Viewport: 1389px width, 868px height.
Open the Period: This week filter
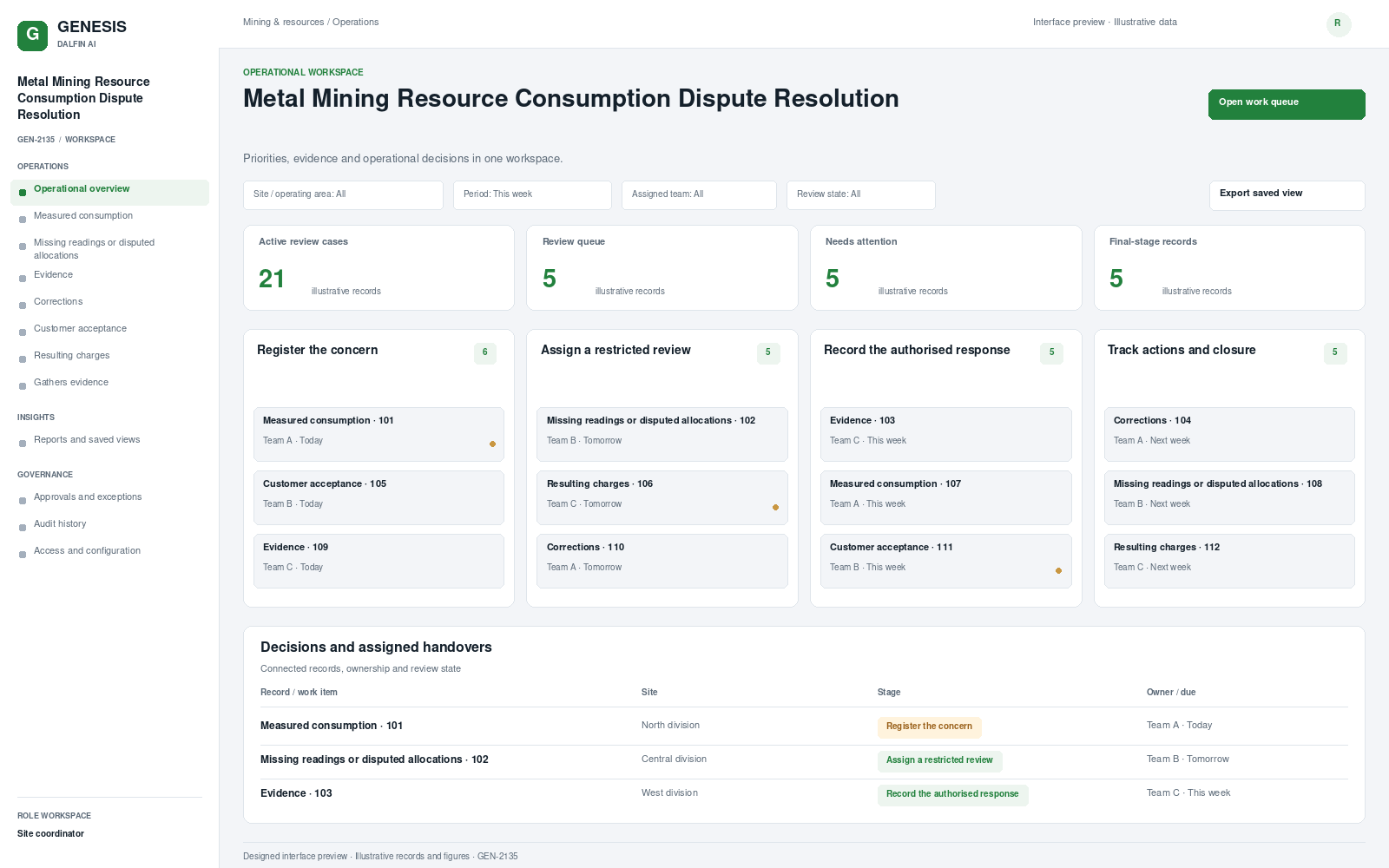pos(532,194)
